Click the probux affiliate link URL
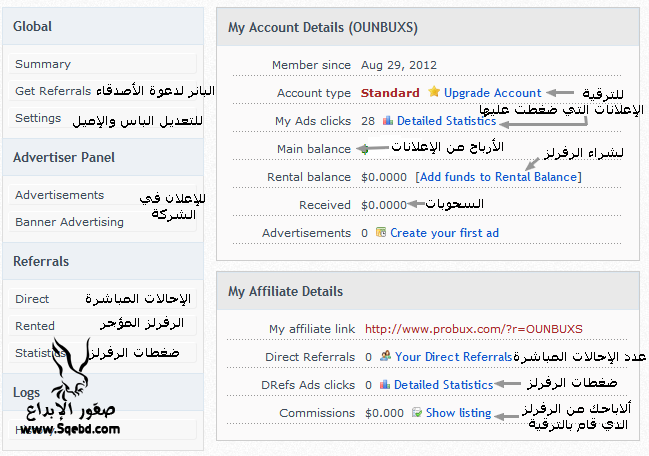This screenshot has height=456, width=649. click(473, 328)
